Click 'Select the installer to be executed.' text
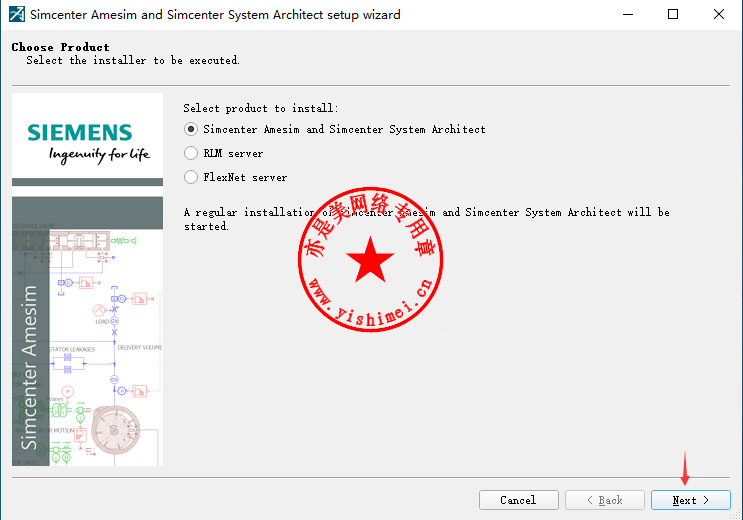The image size is (743, 520). (133, 60)
